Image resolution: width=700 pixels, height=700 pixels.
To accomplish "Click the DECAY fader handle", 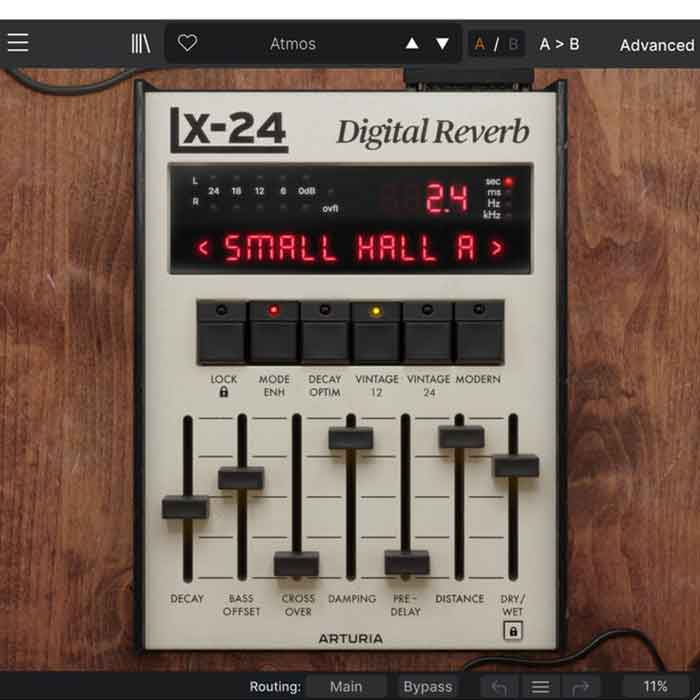I will coord(185,507).
